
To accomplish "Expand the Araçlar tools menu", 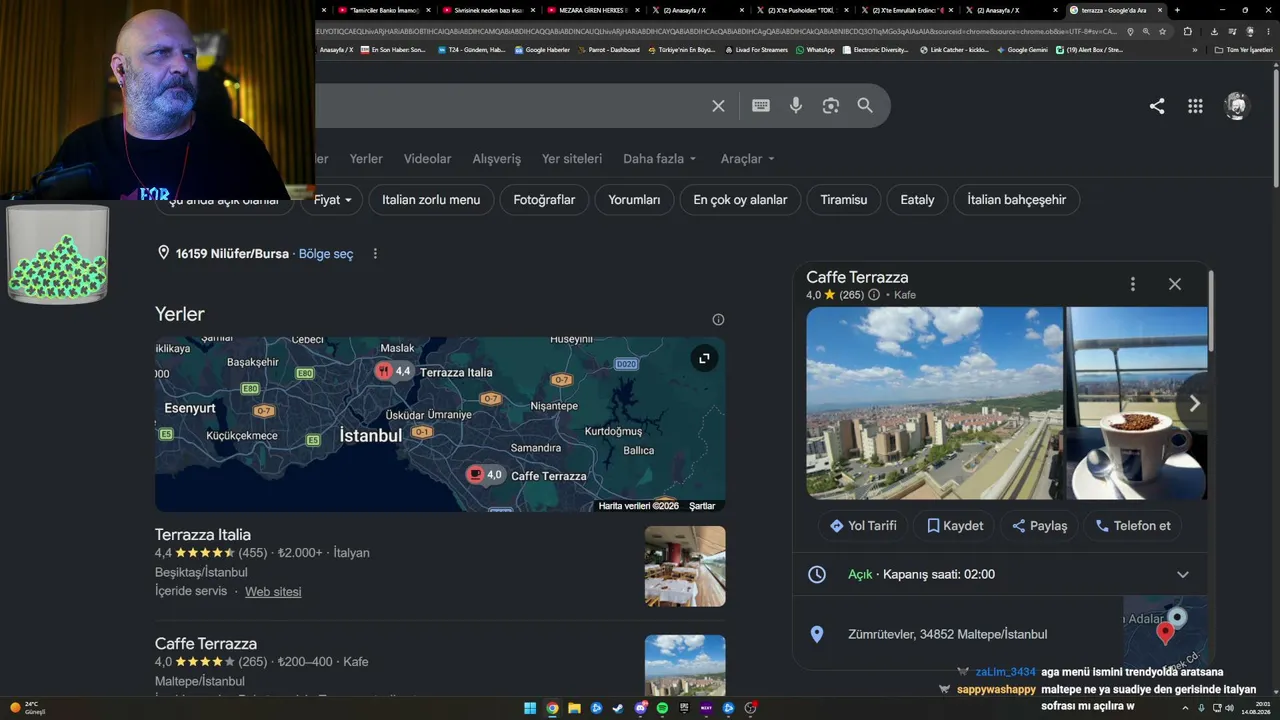I will (x=748, y=159).
